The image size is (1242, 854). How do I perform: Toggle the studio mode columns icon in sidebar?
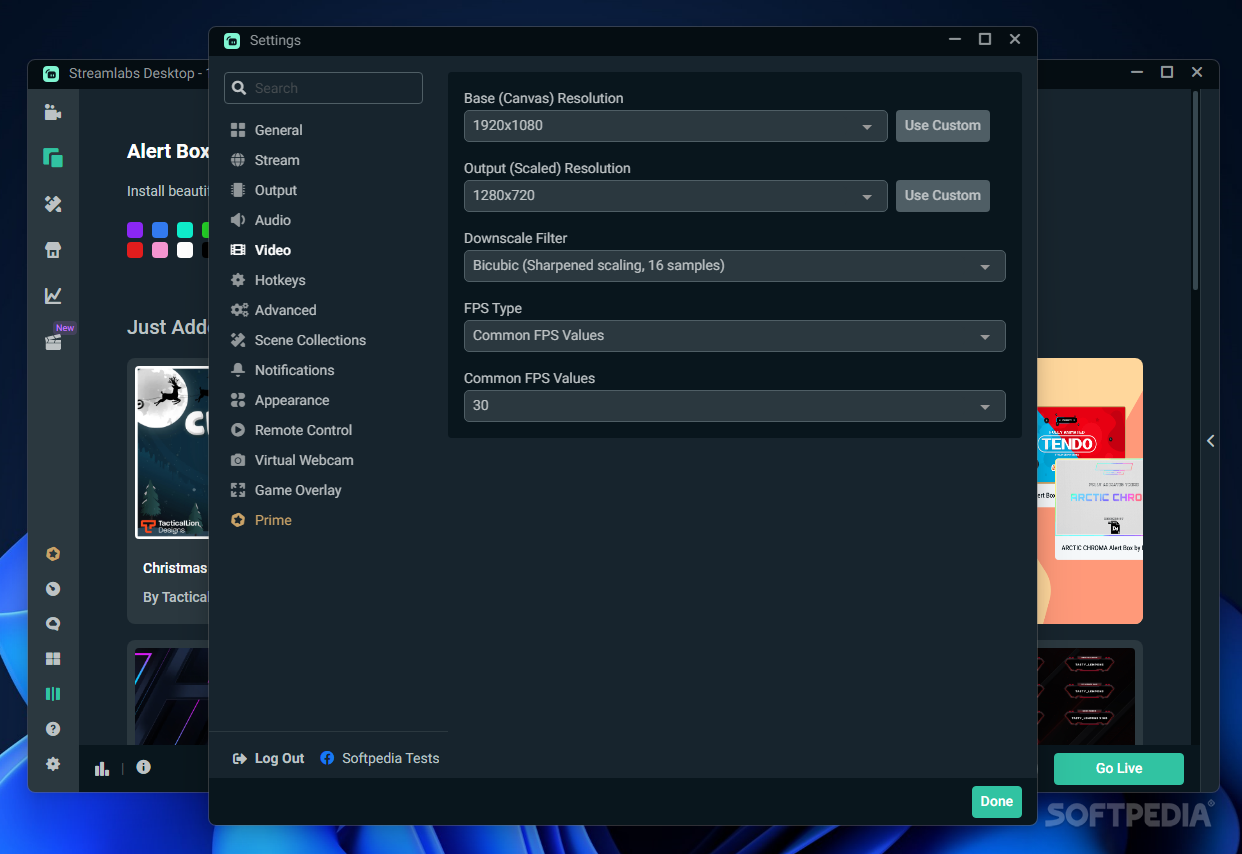point(53,694)
